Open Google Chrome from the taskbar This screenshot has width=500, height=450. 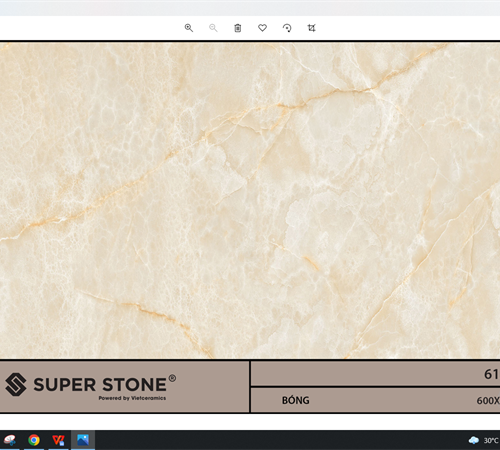34,440
